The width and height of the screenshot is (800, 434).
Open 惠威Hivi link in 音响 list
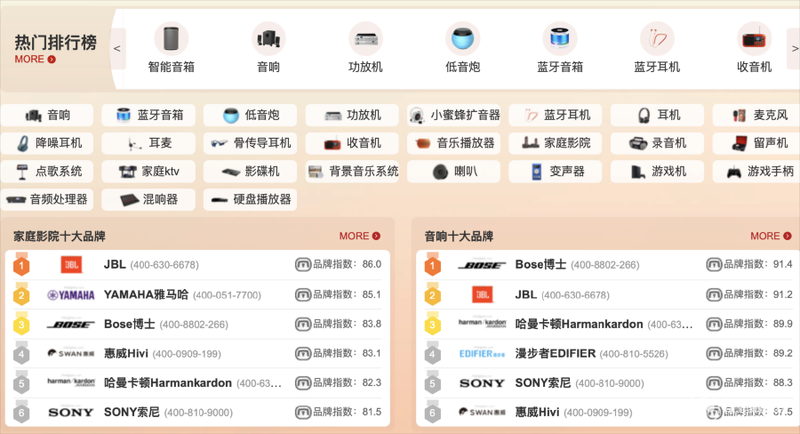537,412
